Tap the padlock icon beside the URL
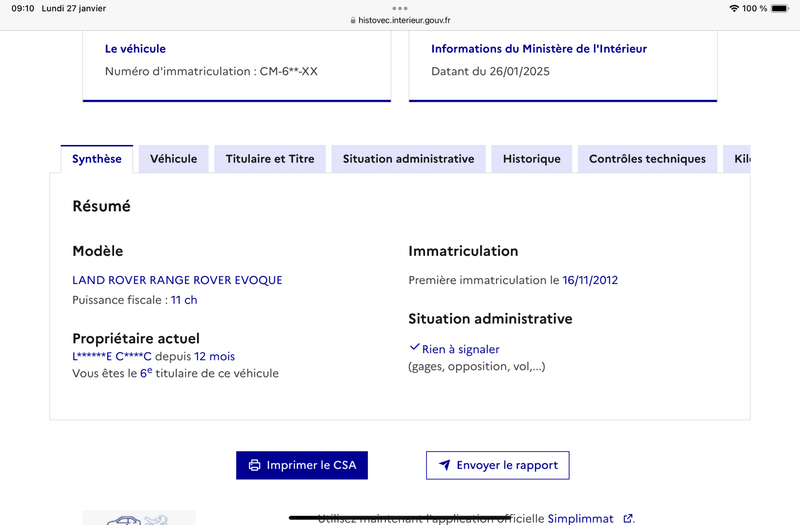Viewport: 800px width, 525px height. 353,20
